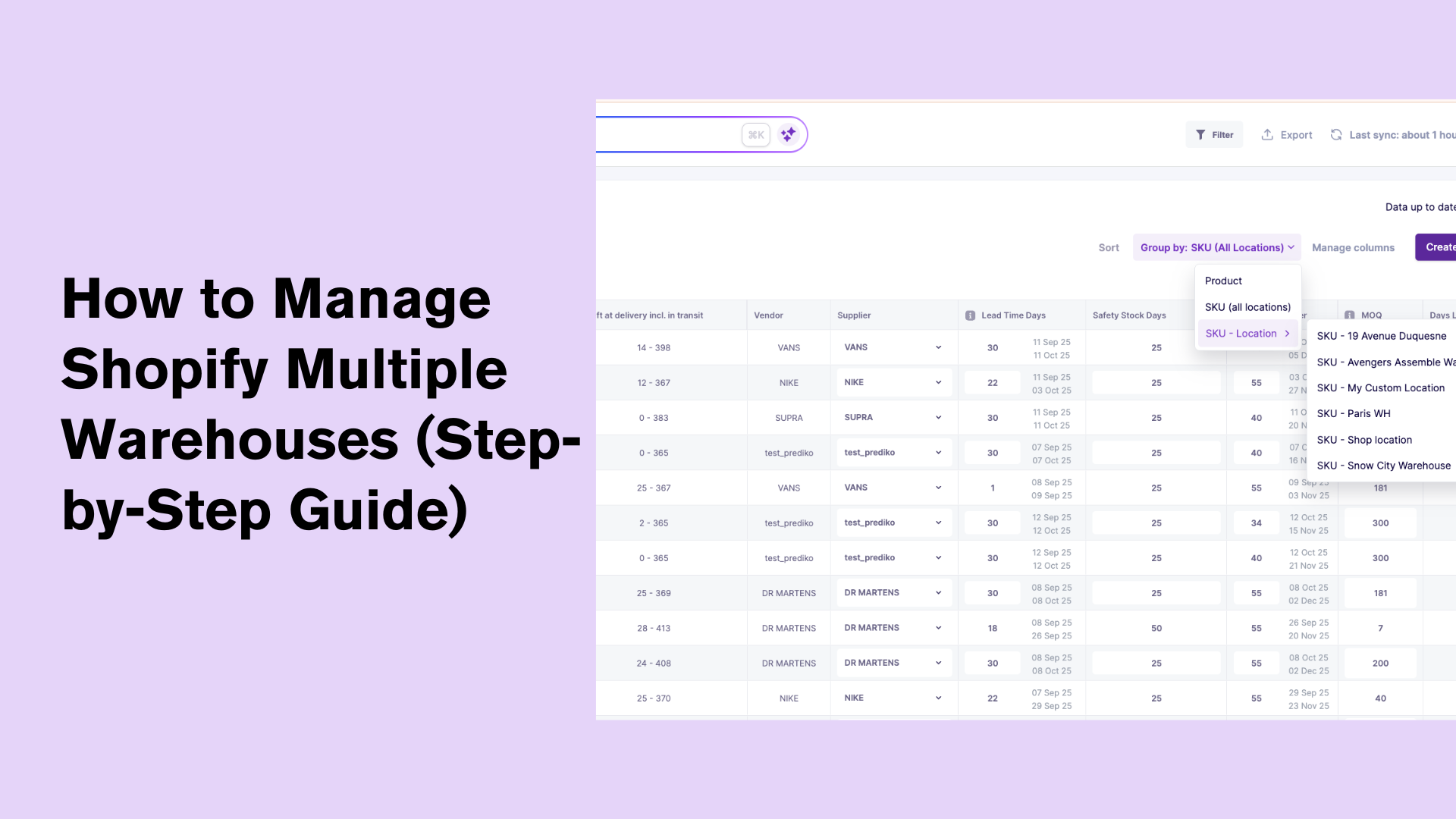This screenshot has height=819, width=1456.
Task: Click the Last sync refresh icon
Action: coord(1336,134)
